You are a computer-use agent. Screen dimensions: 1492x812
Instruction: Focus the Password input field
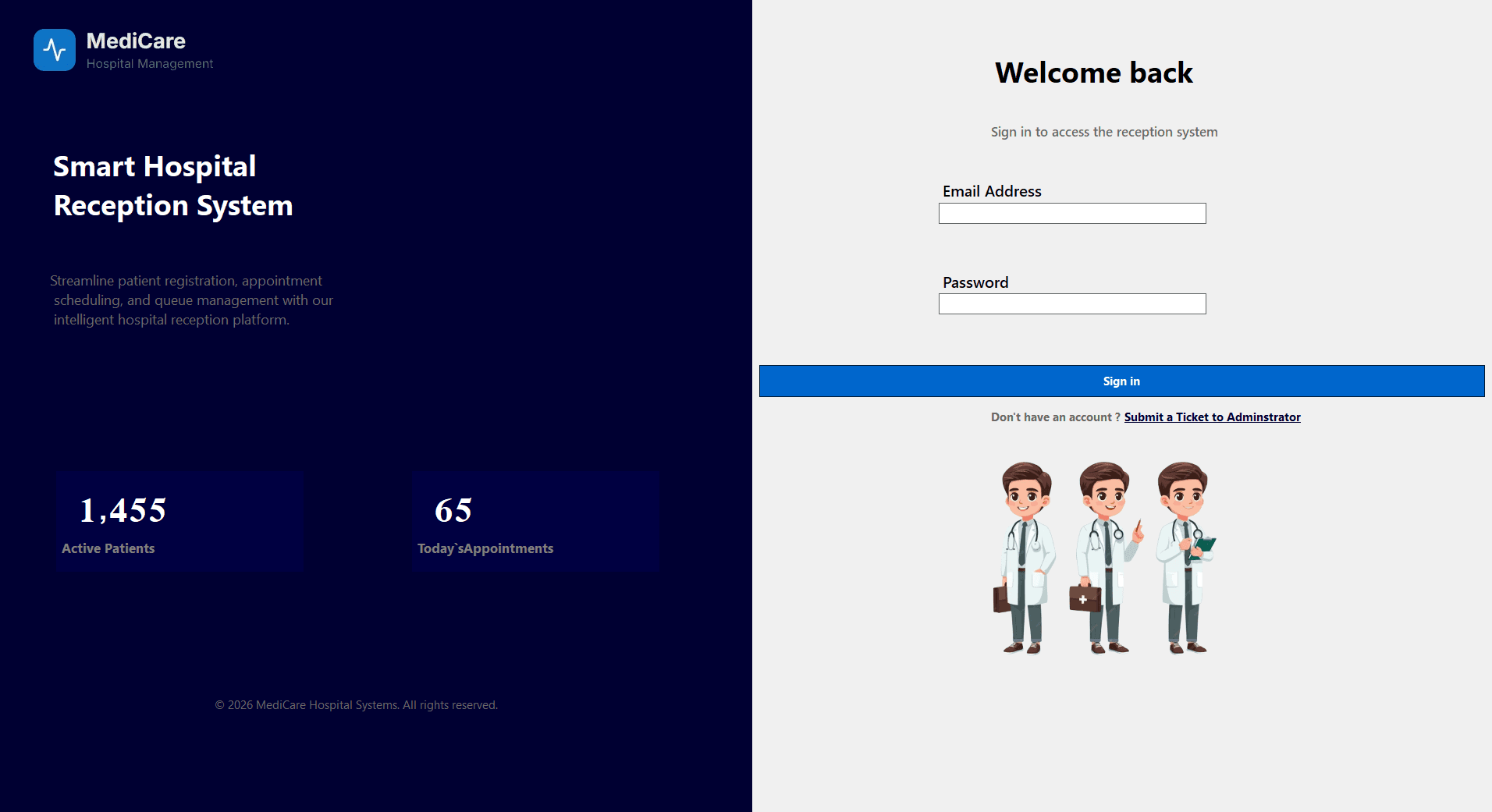[x=1072, y=303]
